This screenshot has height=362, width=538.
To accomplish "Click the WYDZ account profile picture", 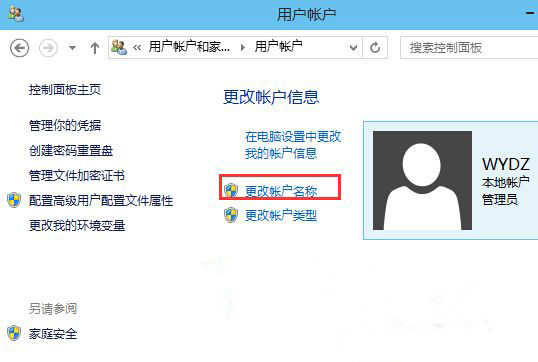I will pyautogui.click(x=422, y=180).
